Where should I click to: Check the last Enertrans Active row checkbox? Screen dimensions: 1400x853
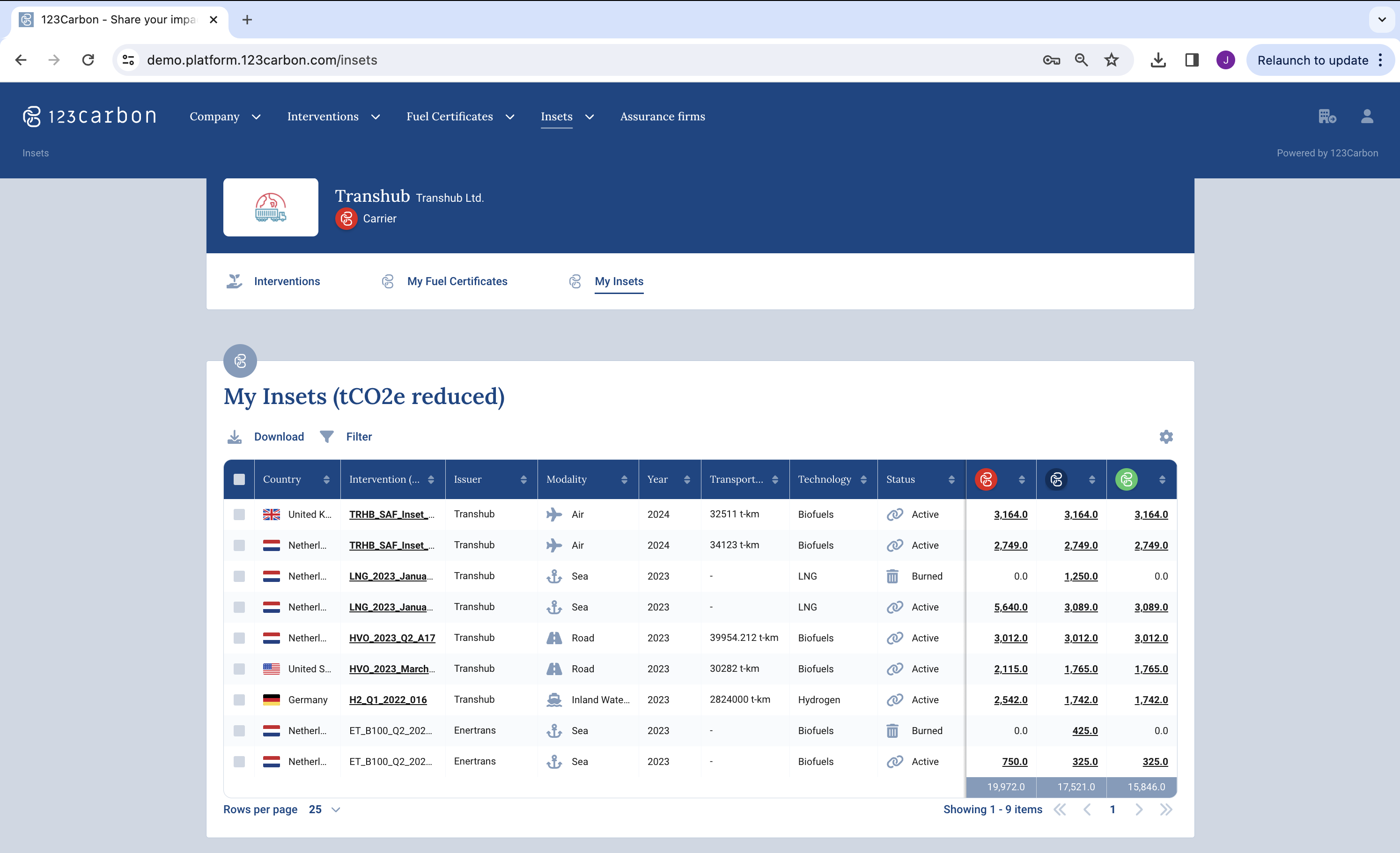239,762
